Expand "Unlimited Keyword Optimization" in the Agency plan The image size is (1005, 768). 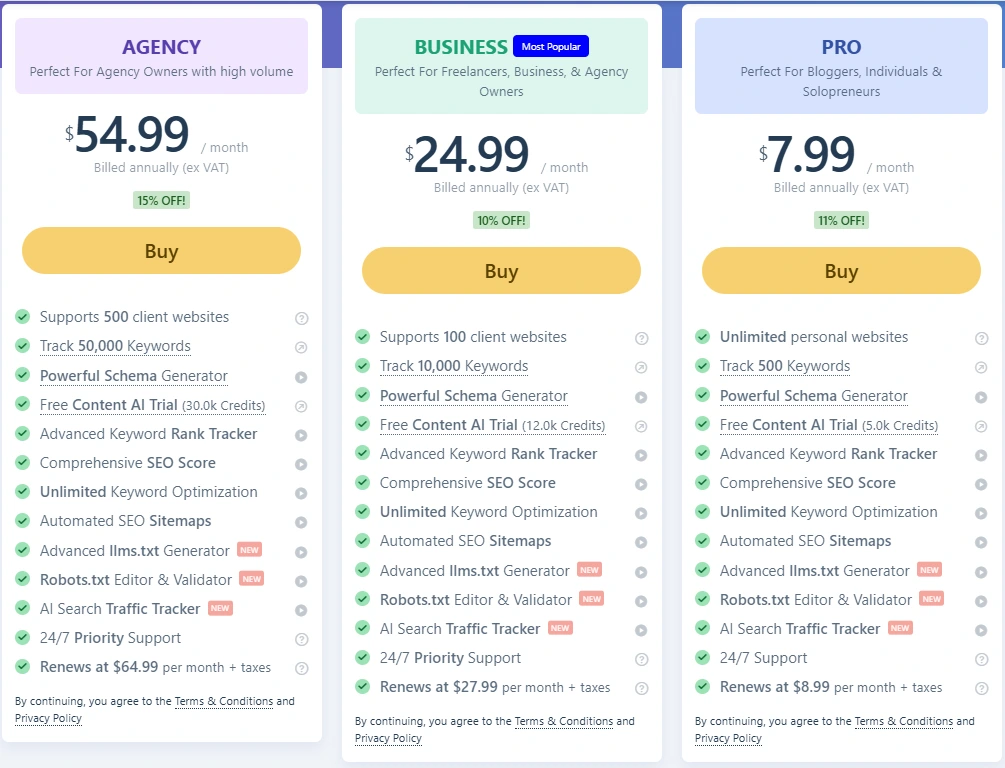coord(301,492)
